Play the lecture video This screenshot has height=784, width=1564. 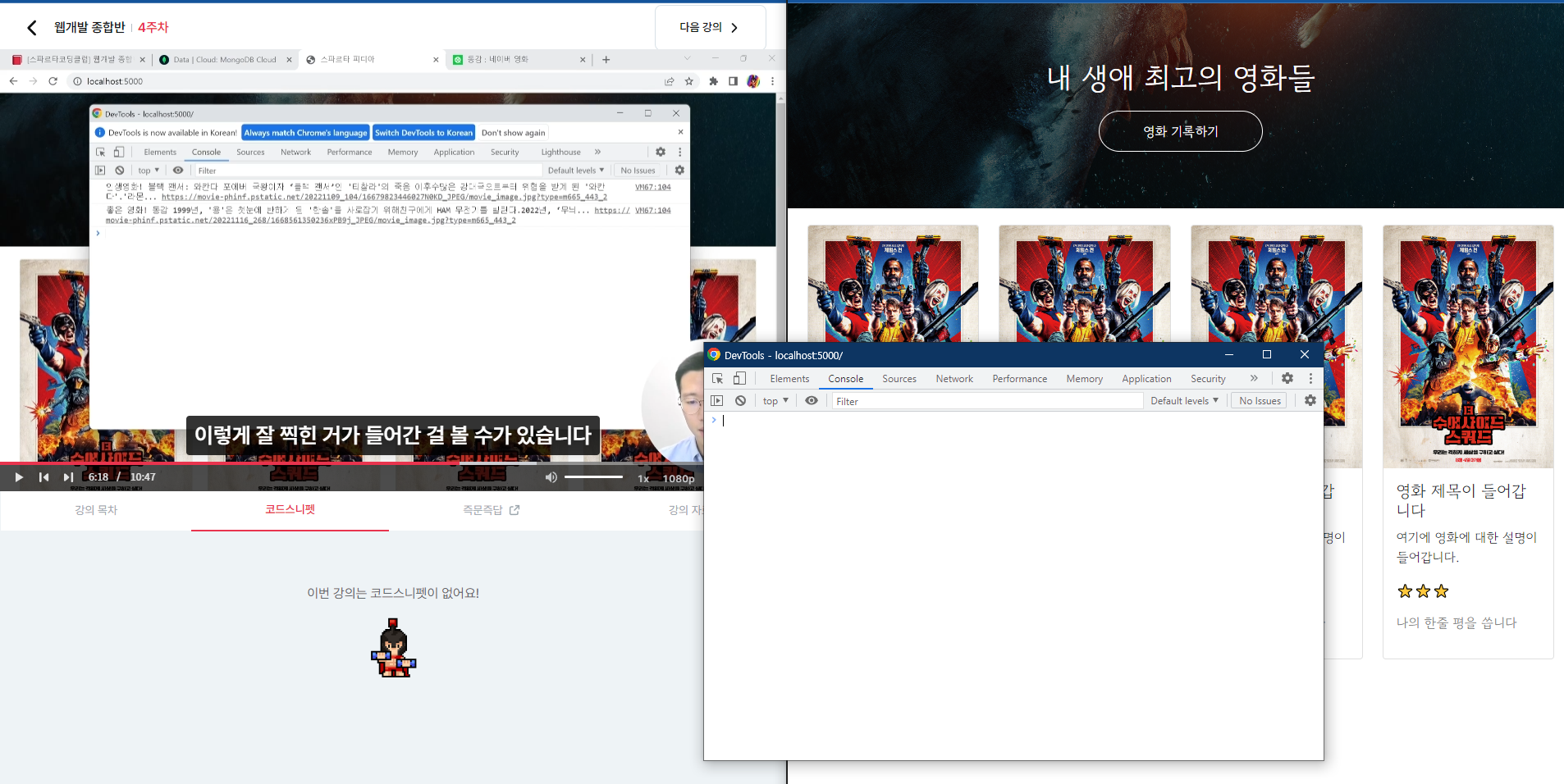click(19, 477)
